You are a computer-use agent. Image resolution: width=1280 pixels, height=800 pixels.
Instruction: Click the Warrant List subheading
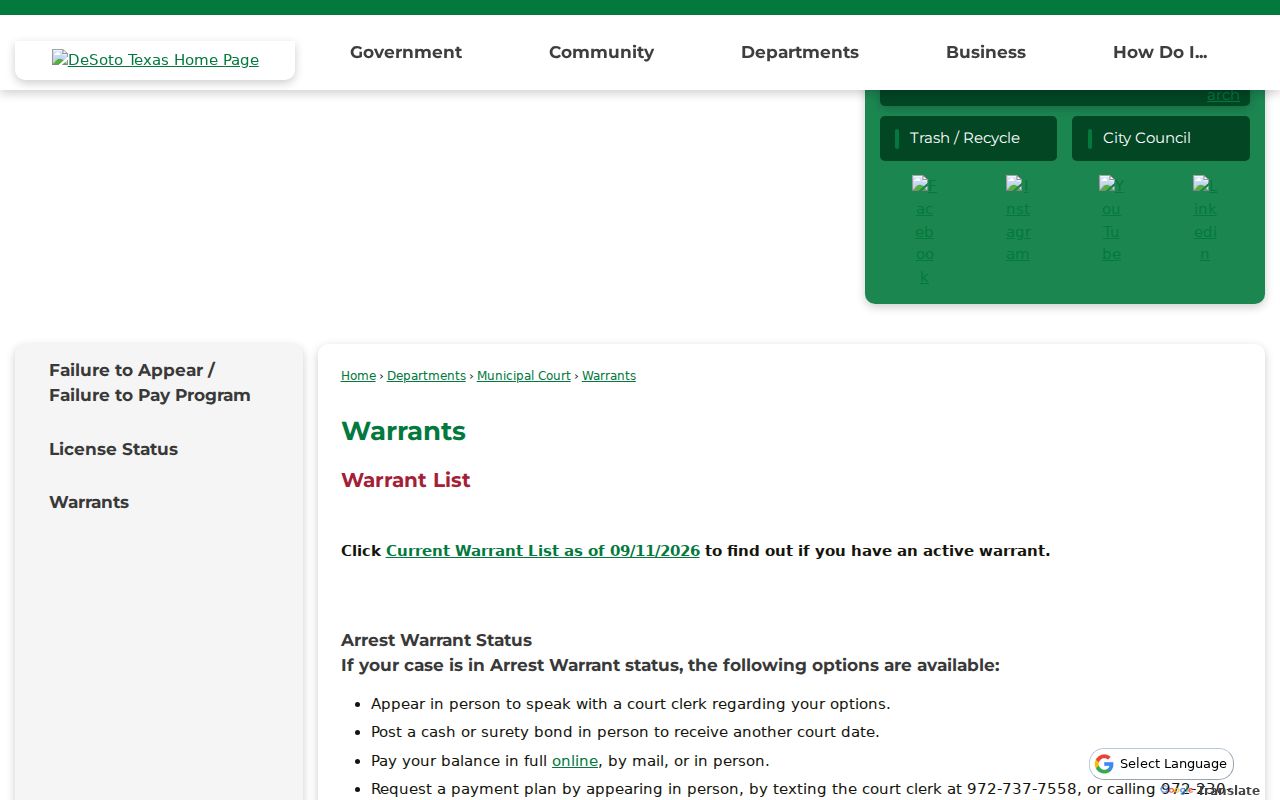(x=405, y=480)
